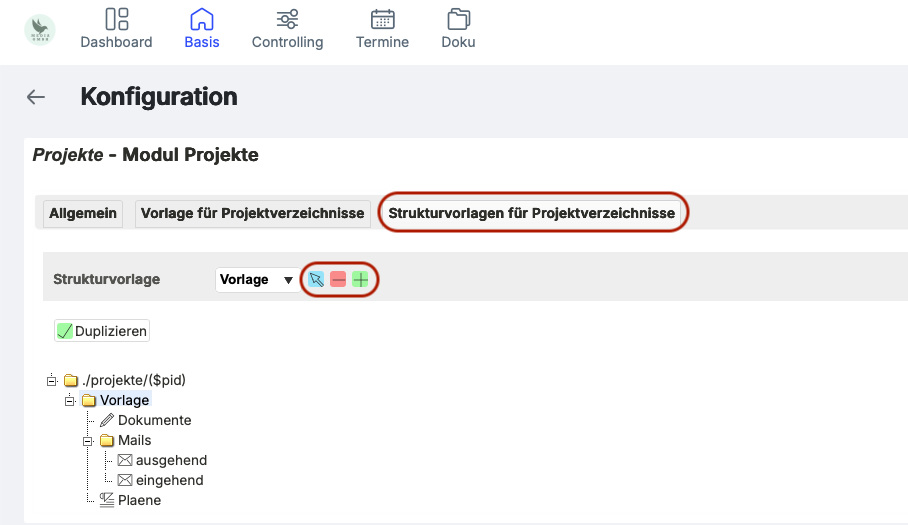This screenshot has height=525, width=908.
Task: Navigate back with the left arrow
Action: 36,97
